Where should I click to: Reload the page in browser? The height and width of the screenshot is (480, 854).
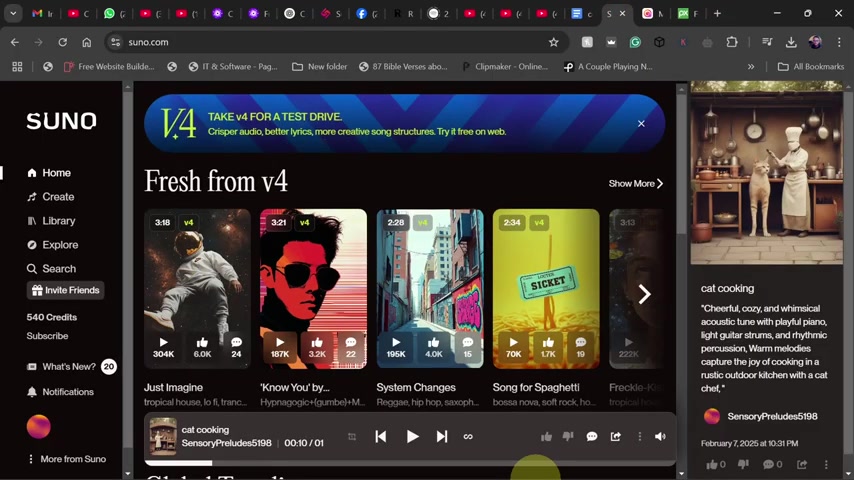pyautogui.click(x=63, y=42)
